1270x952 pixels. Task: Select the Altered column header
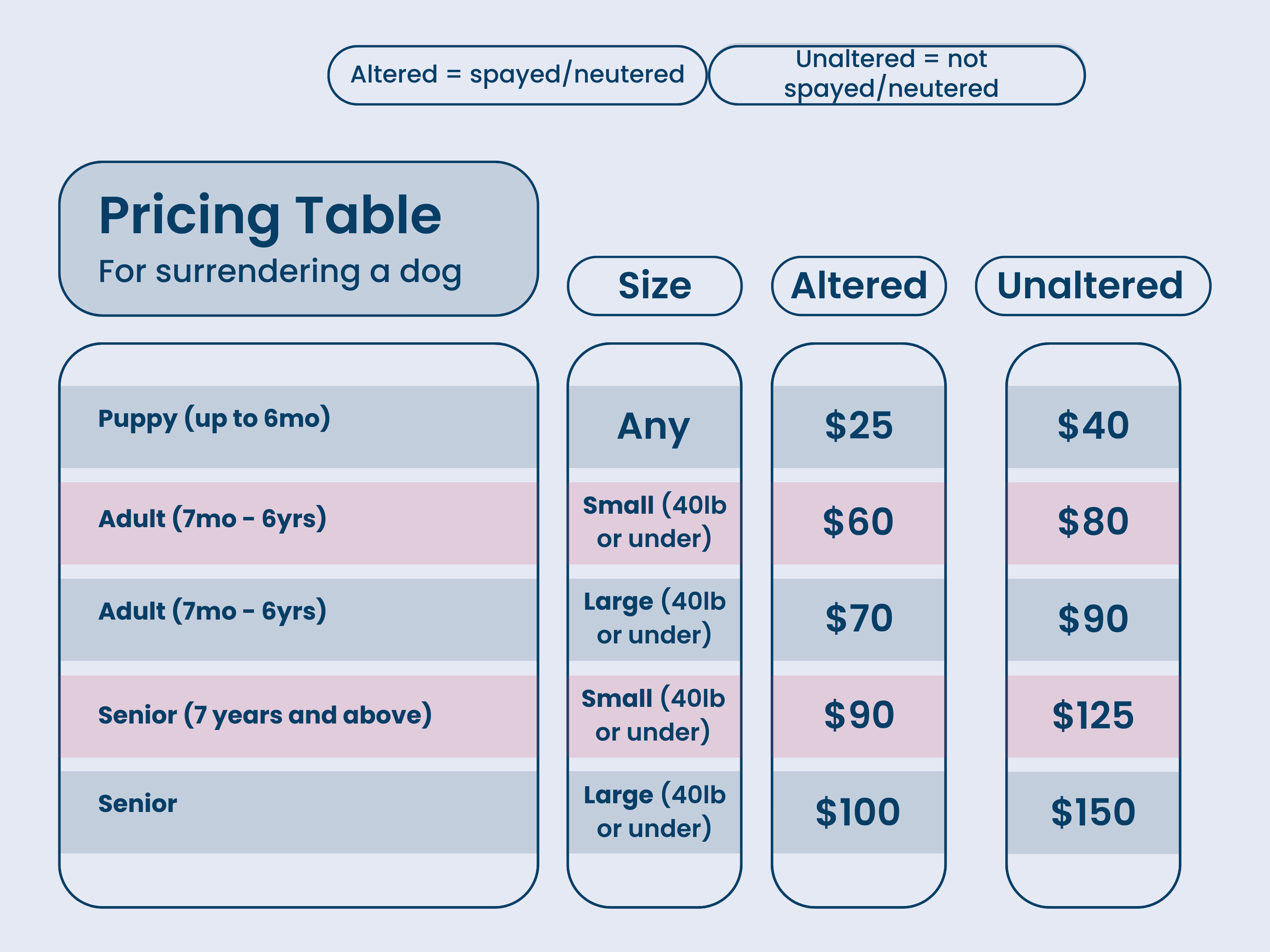[x=859, y=286]
